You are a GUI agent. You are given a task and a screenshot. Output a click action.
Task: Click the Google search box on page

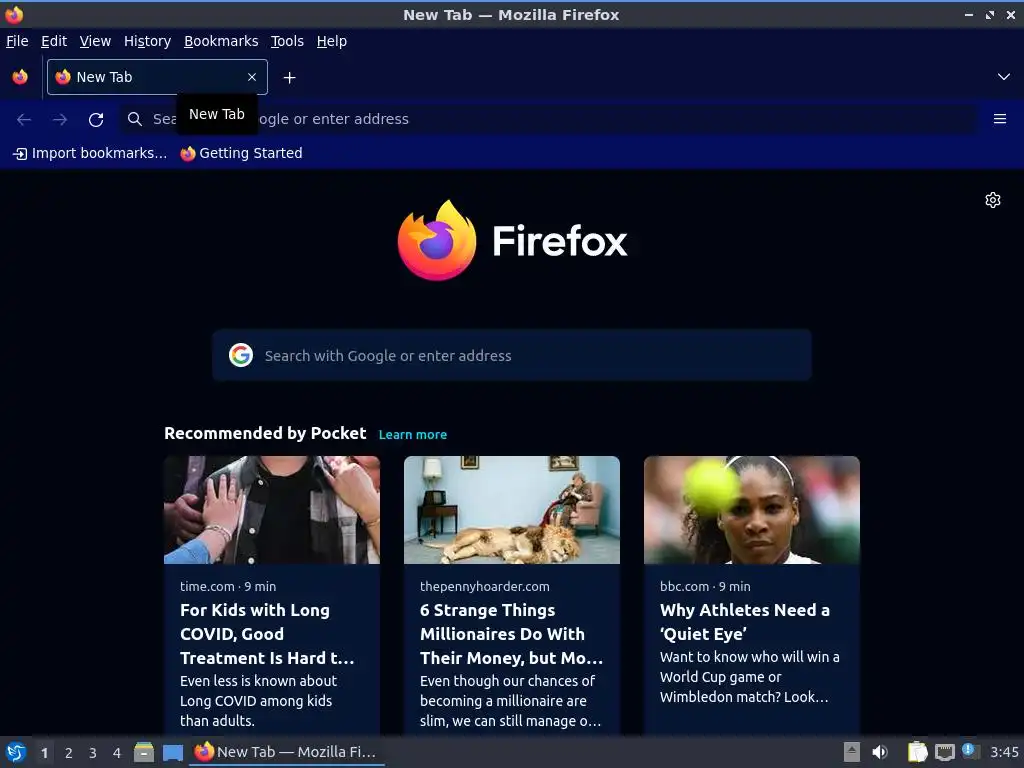(511, 355)
